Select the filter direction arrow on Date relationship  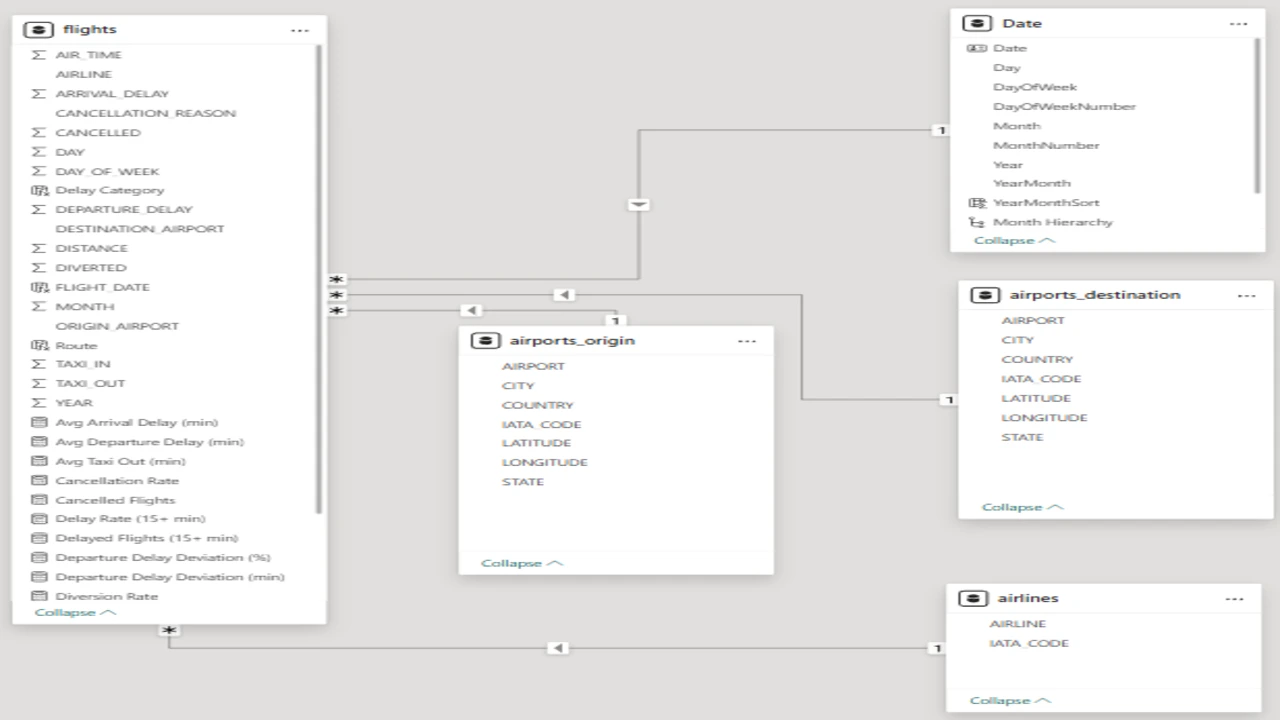coord(639,204)
